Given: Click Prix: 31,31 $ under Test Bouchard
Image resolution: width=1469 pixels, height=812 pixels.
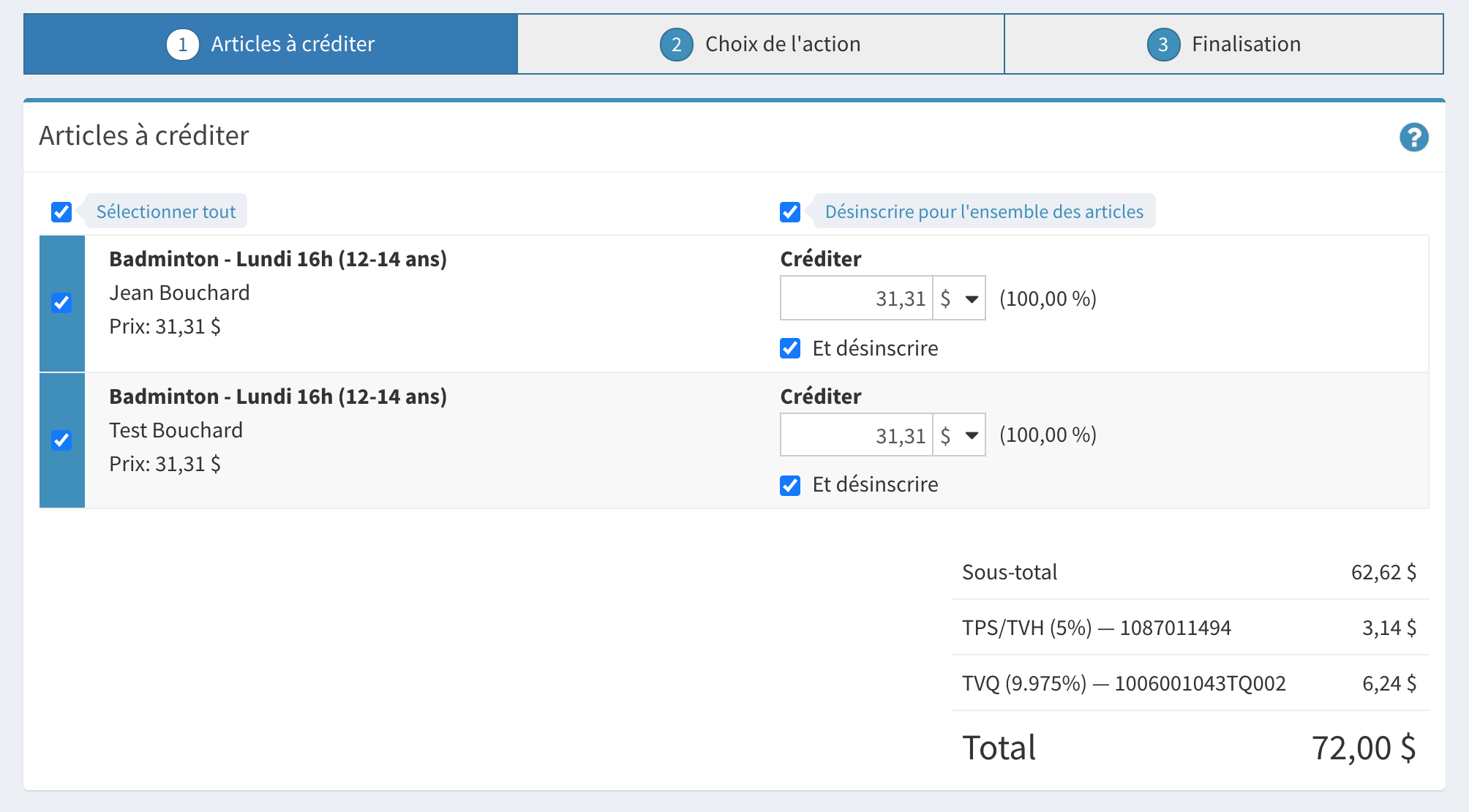Looking at the screenshot, I should [165, 464].
